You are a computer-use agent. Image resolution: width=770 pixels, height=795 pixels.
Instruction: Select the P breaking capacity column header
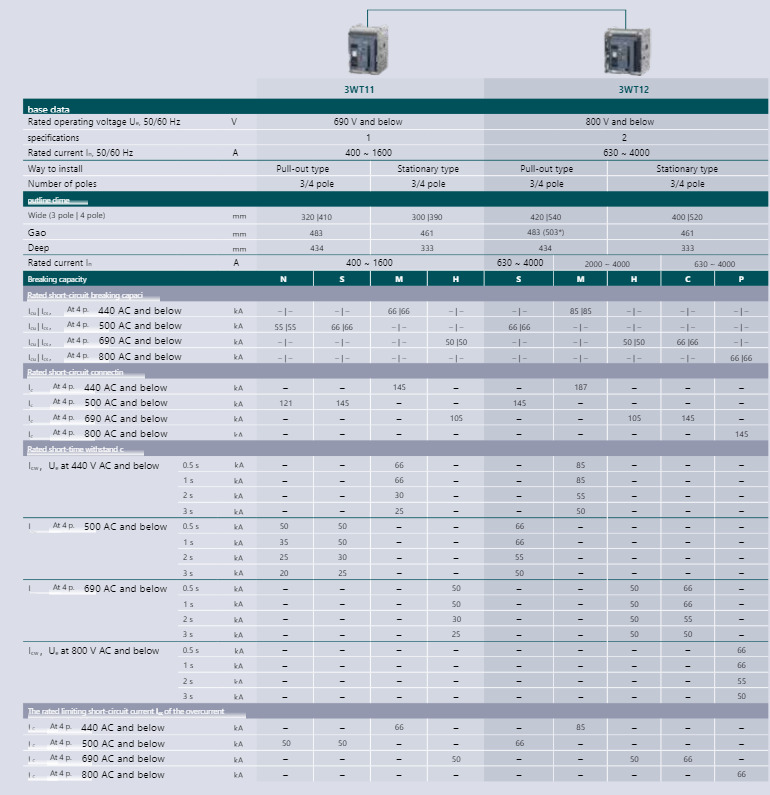741,279
